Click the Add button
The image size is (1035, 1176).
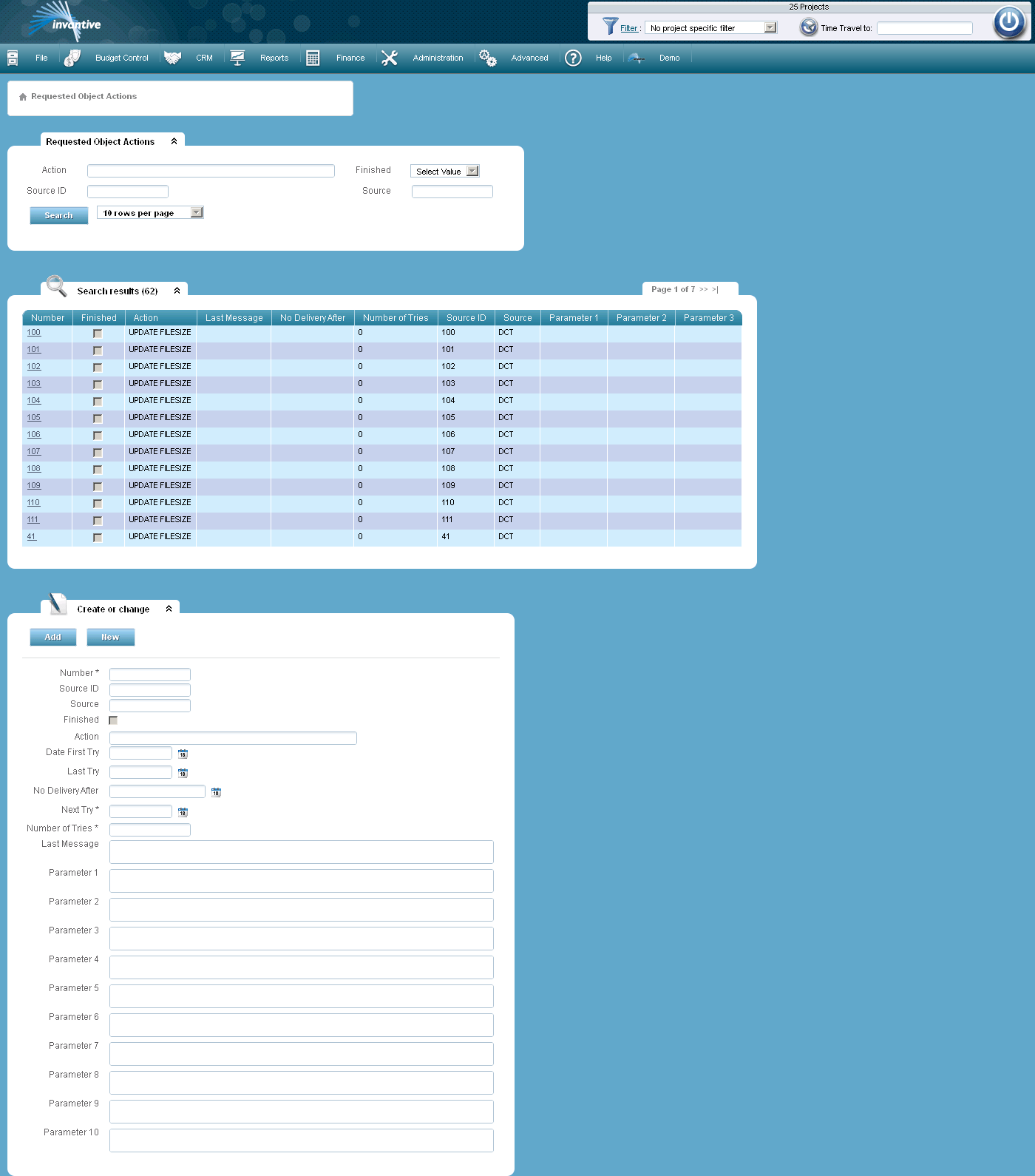click(53, 637)
